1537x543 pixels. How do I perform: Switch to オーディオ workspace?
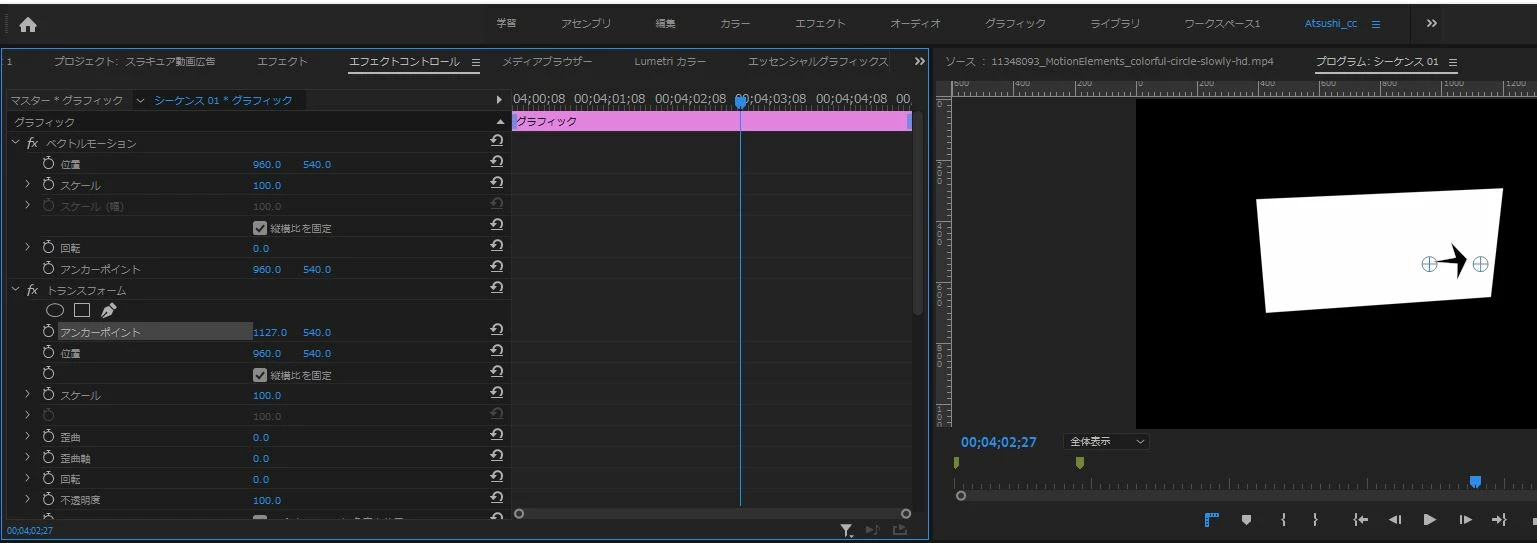[x=915, y=24]
